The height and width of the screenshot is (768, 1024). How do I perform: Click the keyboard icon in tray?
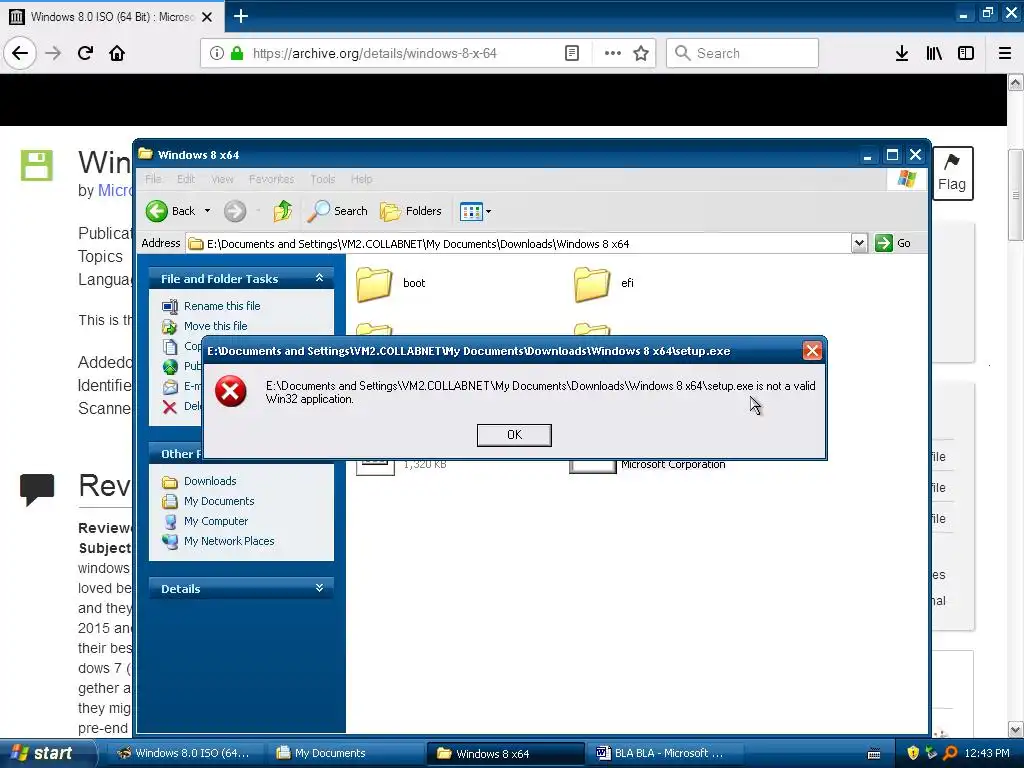coord(874,754)
